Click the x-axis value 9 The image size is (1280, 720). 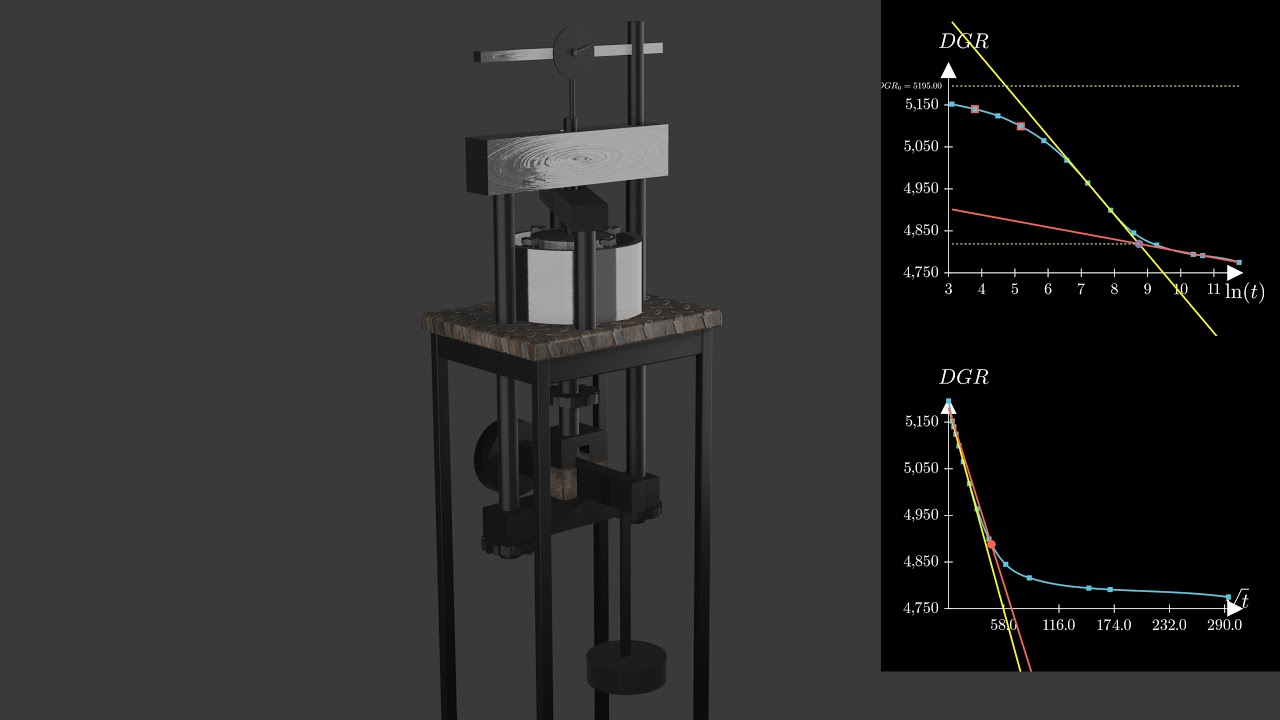(1147, 289)
